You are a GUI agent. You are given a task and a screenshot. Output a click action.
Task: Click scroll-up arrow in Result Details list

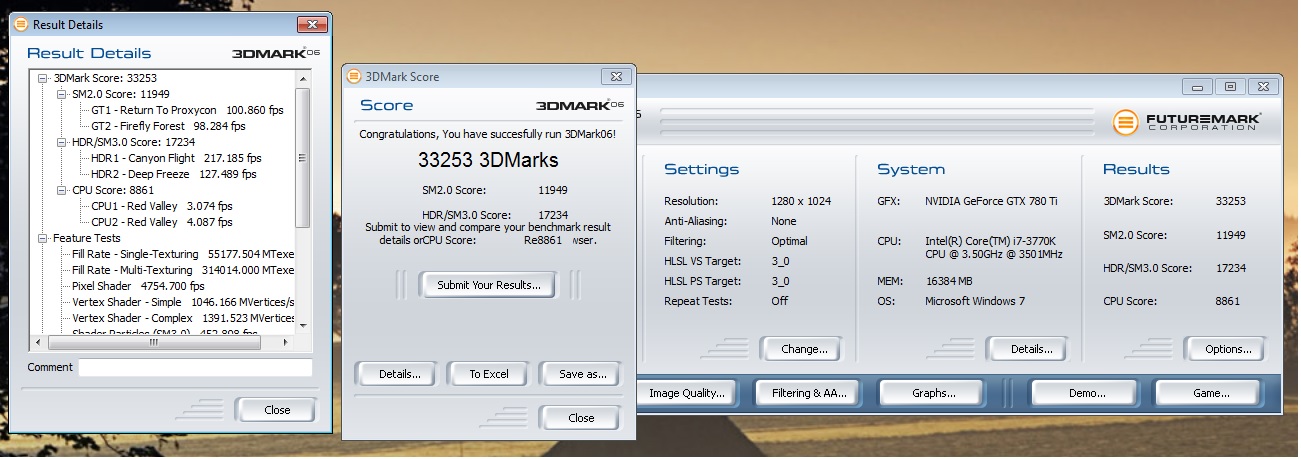[x=304, y=77]
